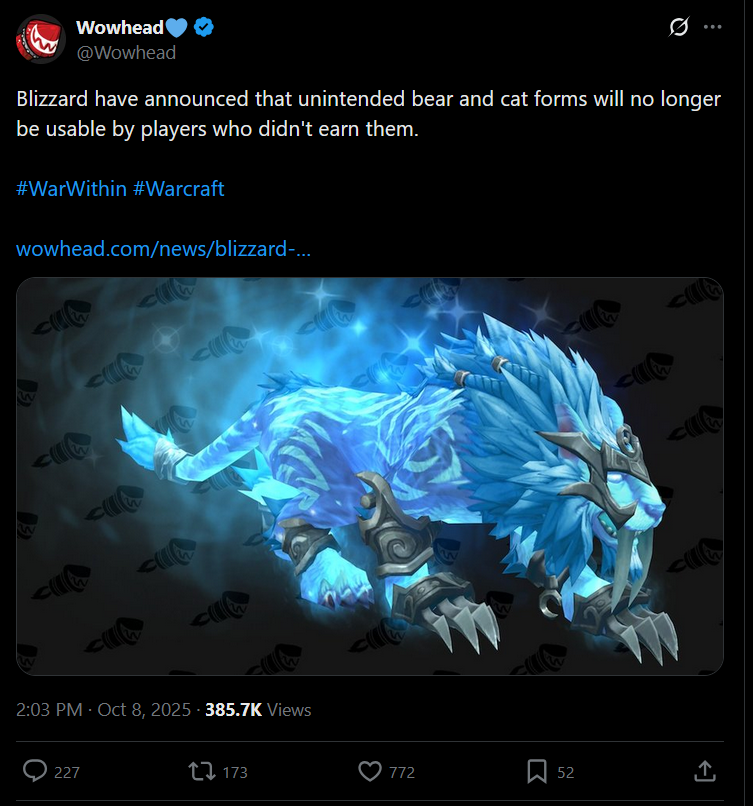Click the blue verified checkmark badge

pyautogui.click(x=204, y=27)
